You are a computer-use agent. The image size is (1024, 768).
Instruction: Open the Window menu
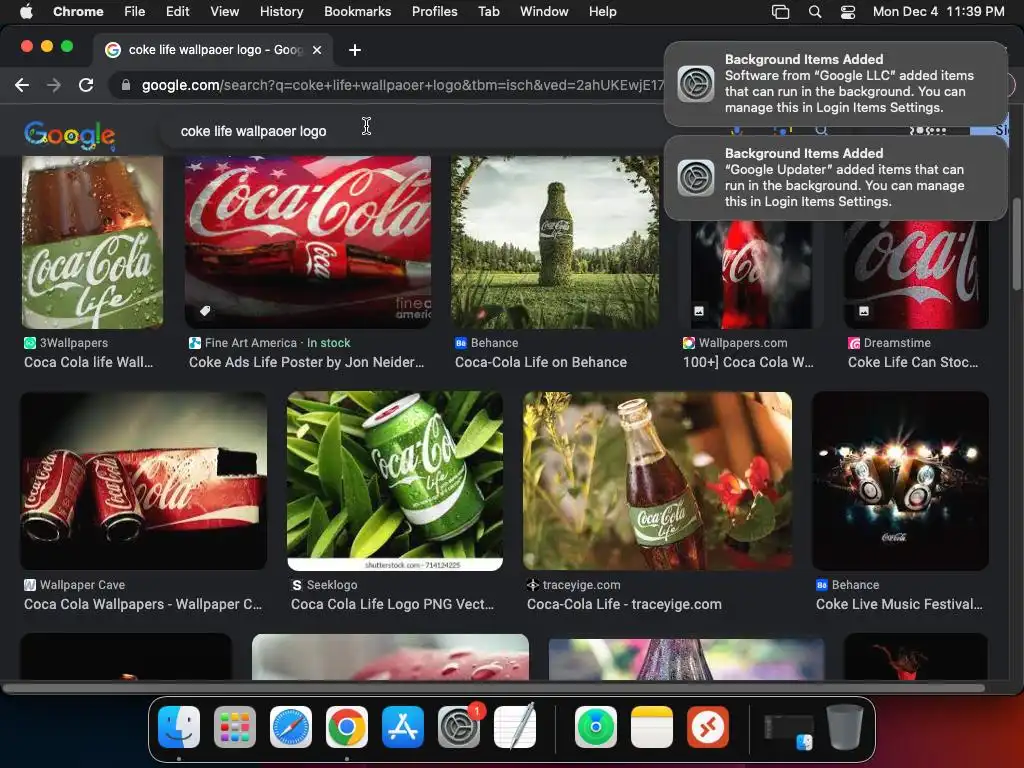(x=544, y=11)
